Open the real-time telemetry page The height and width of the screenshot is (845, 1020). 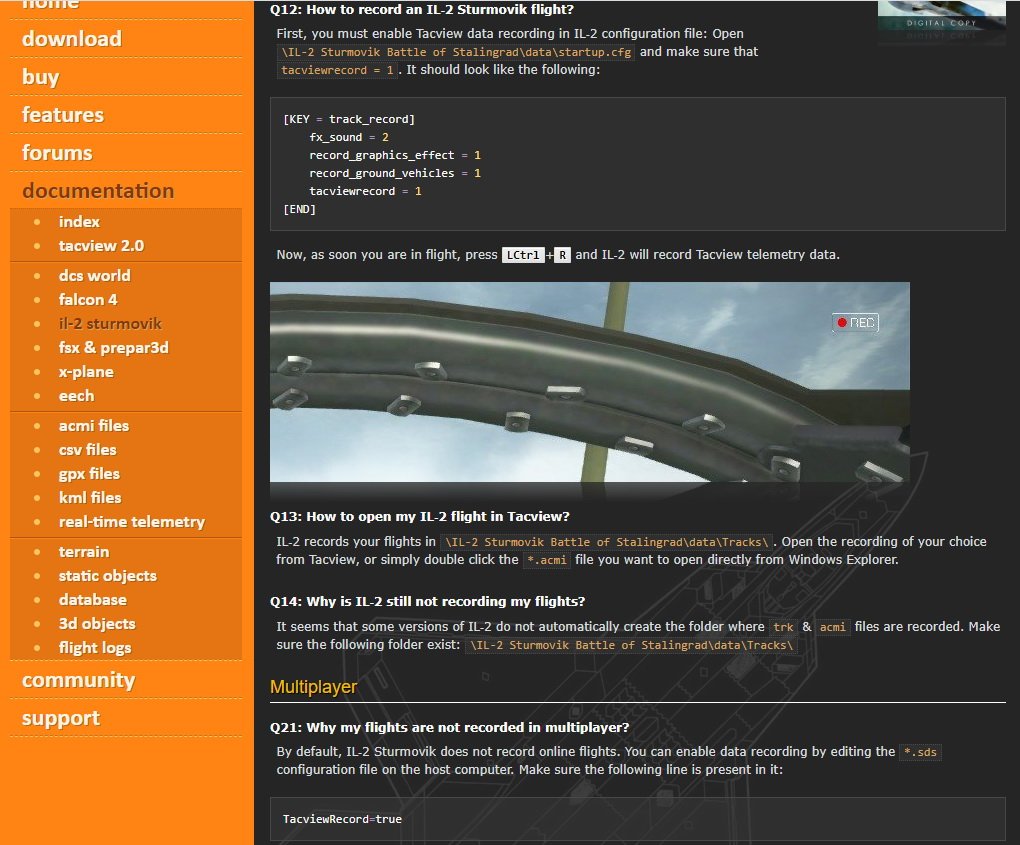click(131, 522)
